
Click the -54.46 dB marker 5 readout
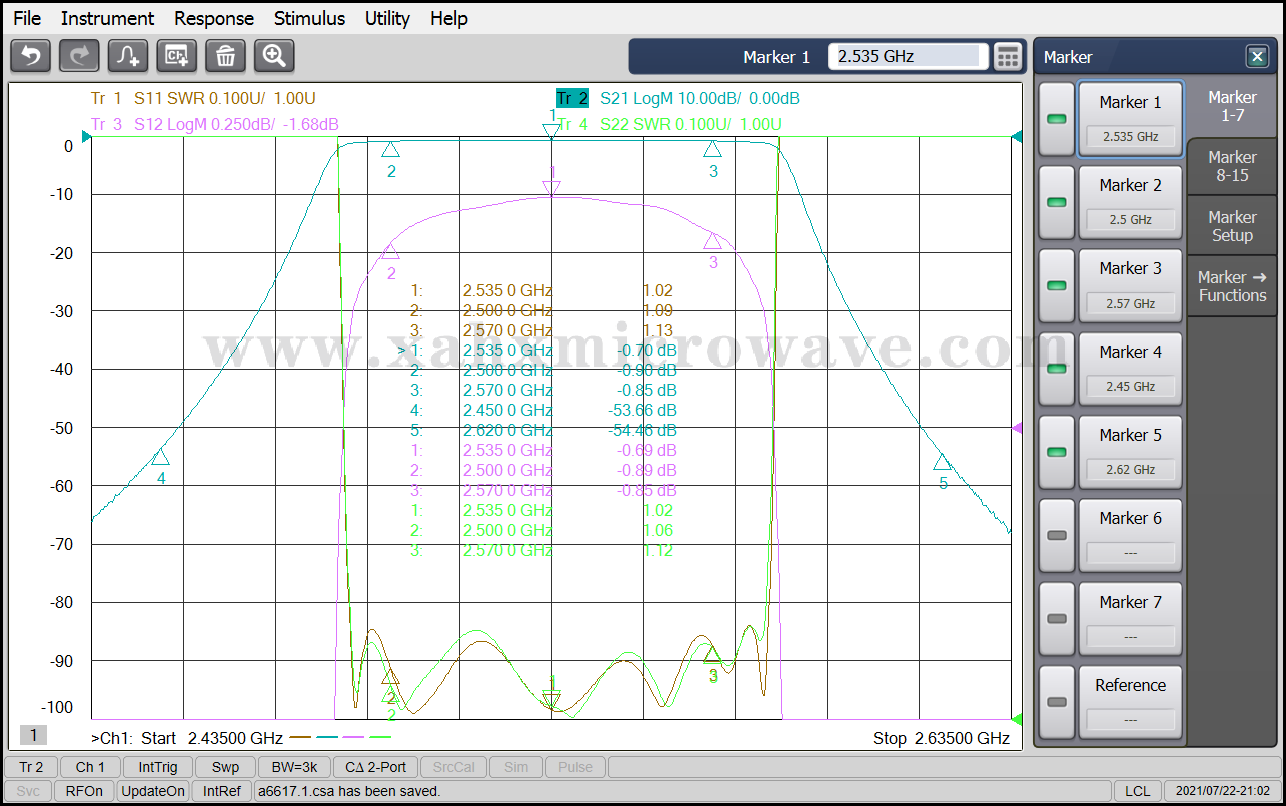point(642,430)
